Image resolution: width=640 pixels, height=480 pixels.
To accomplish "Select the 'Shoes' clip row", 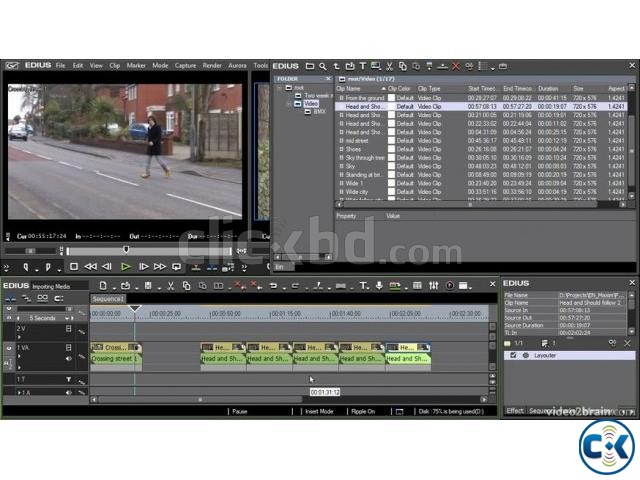I will (480, 149).
